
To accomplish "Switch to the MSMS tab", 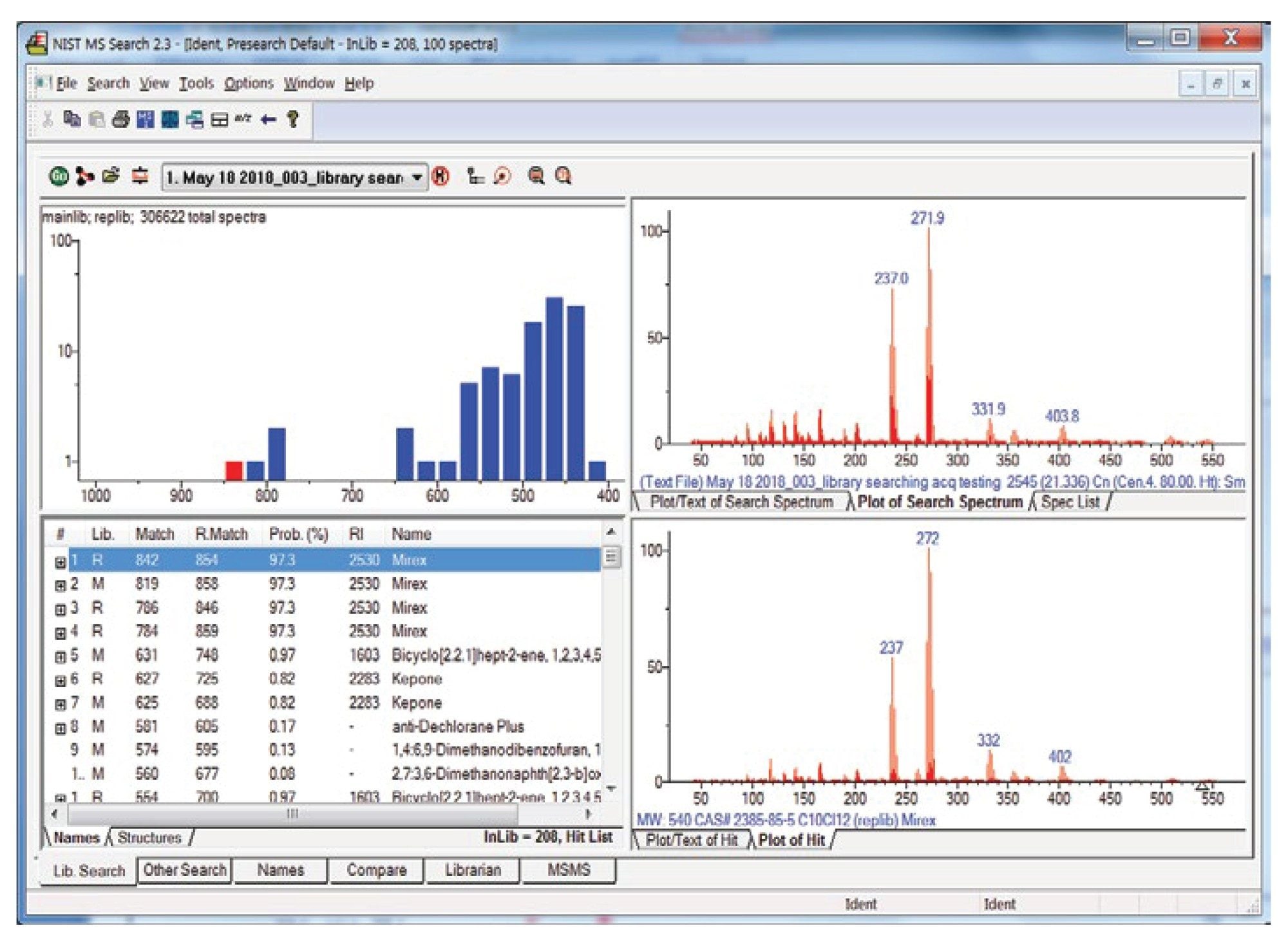I will click(x=569, y=870).
